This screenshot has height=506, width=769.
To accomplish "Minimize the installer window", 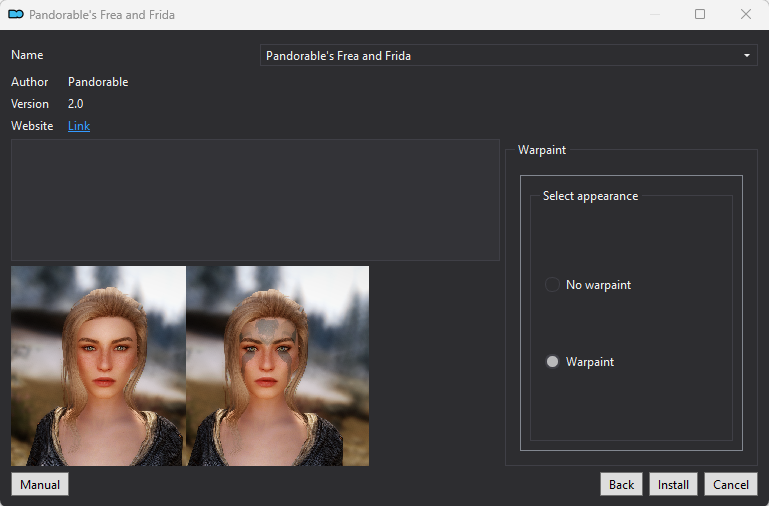I will pyautogui.click(x=655, y=14).
